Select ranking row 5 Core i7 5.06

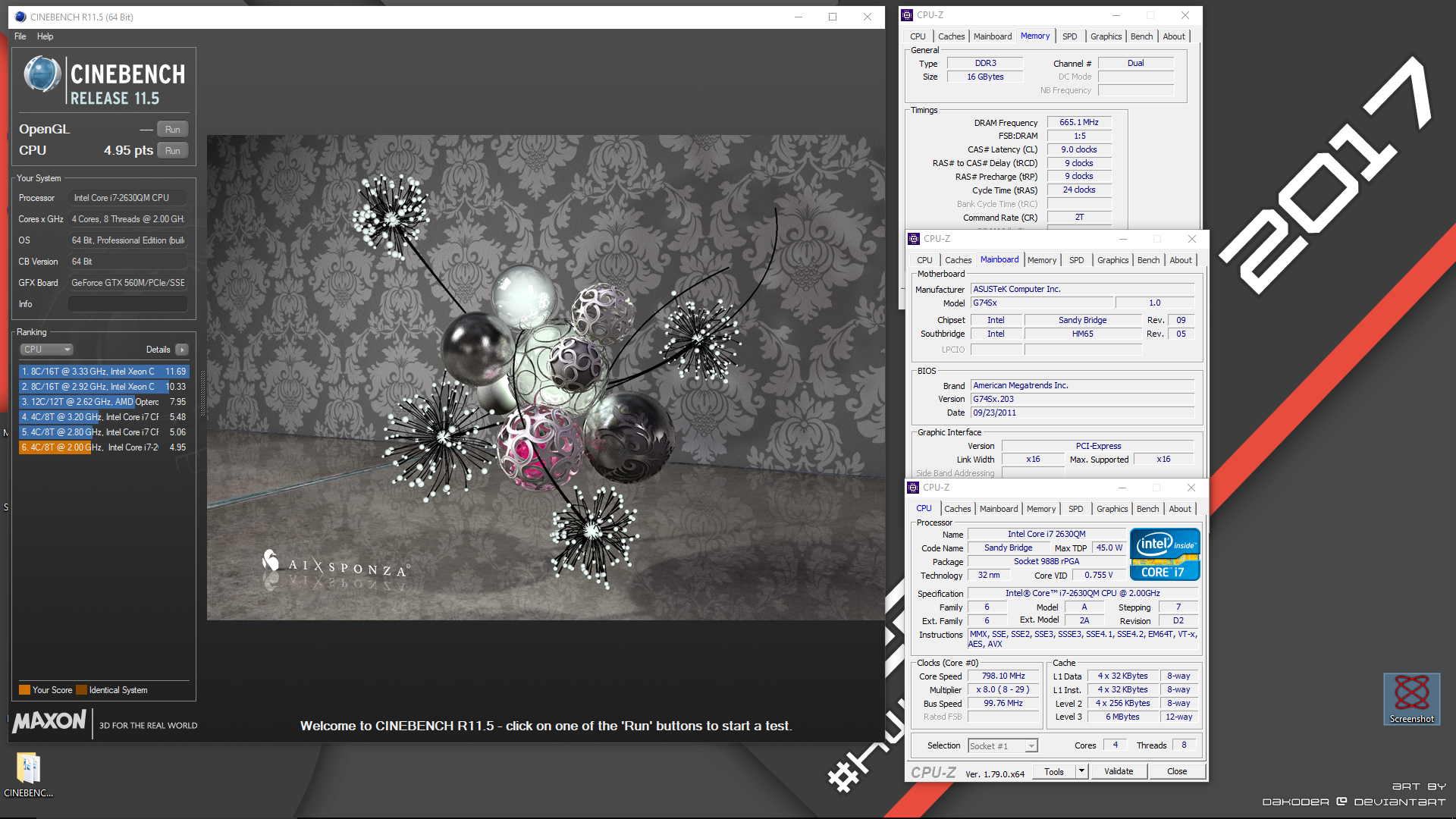click(x=104, y=432)
